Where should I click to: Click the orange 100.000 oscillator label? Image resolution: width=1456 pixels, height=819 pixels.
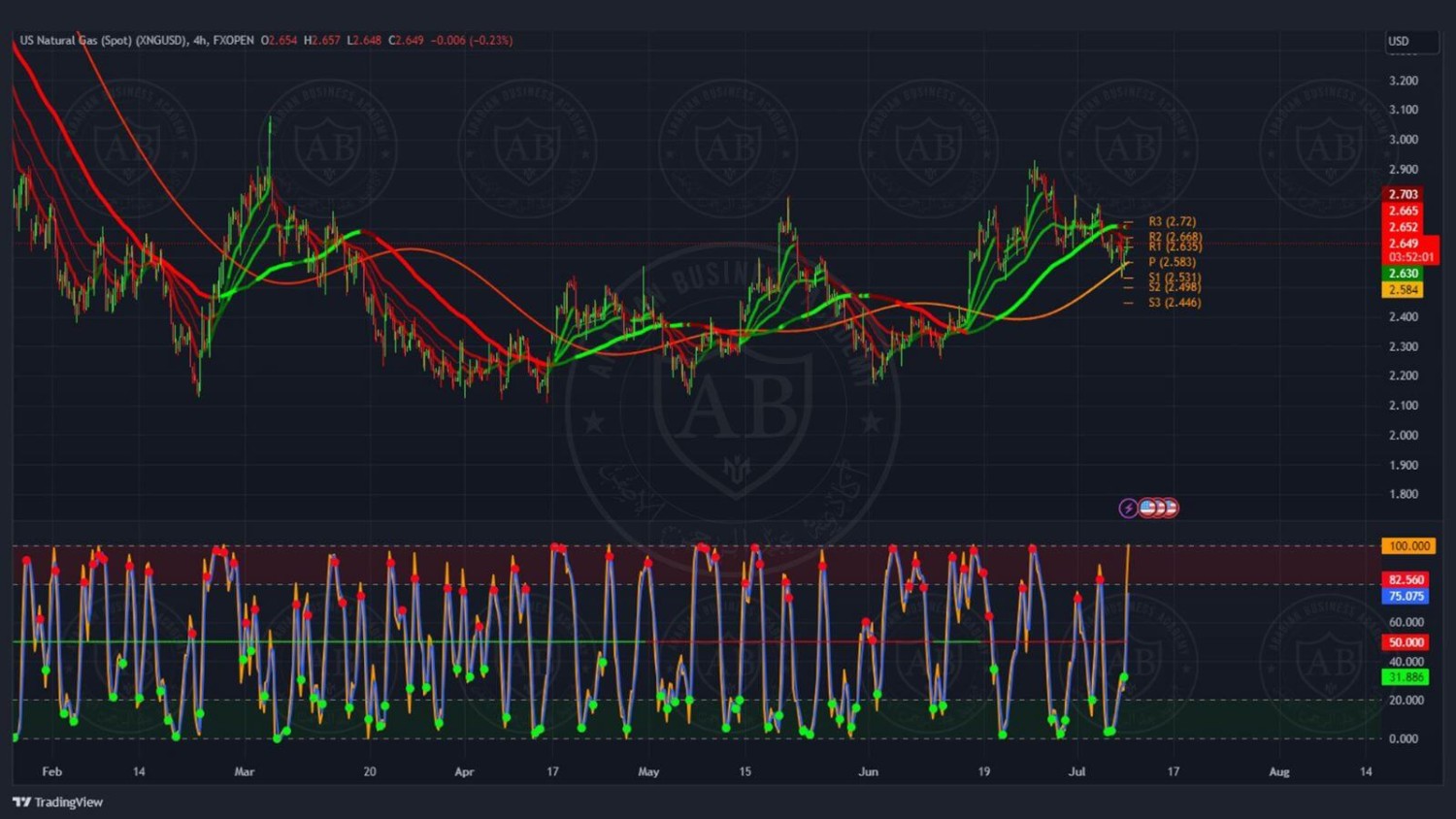point(1408,546)
